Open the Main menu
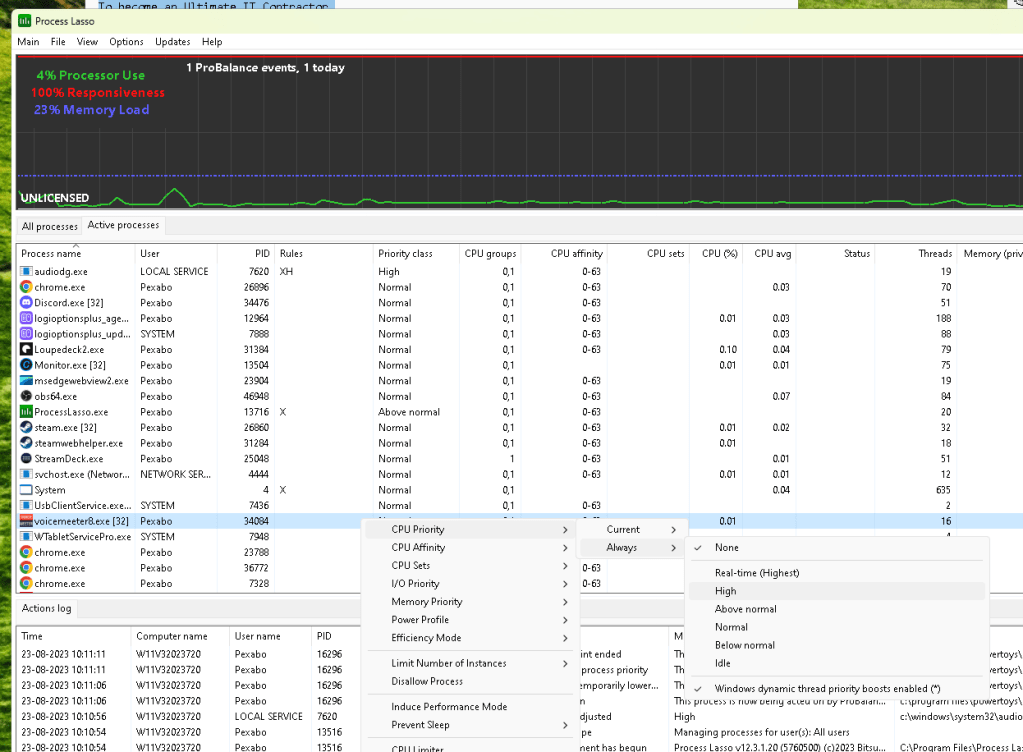This screenshot has width=1023, height=752. [x=28, y=42]
